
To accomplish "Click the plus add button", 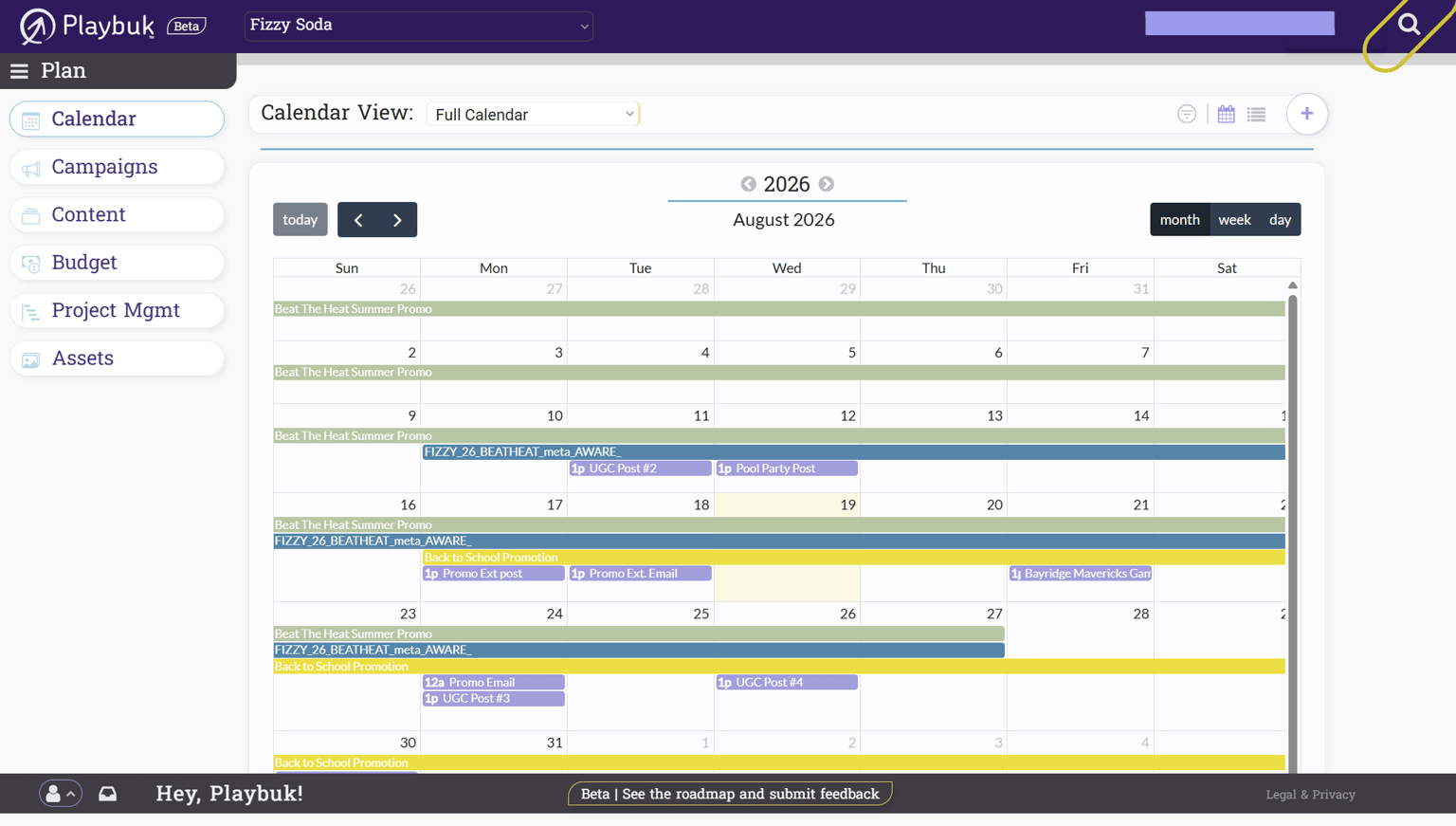I will pyautogui.click(x=1307, y=114).
